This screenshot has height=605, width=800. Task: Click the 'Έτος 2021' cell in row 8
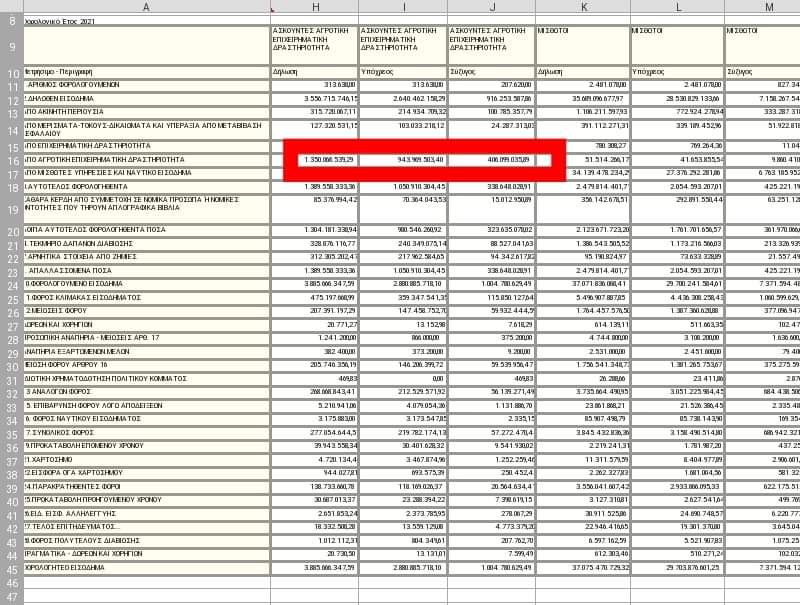[x=147, y=21]
